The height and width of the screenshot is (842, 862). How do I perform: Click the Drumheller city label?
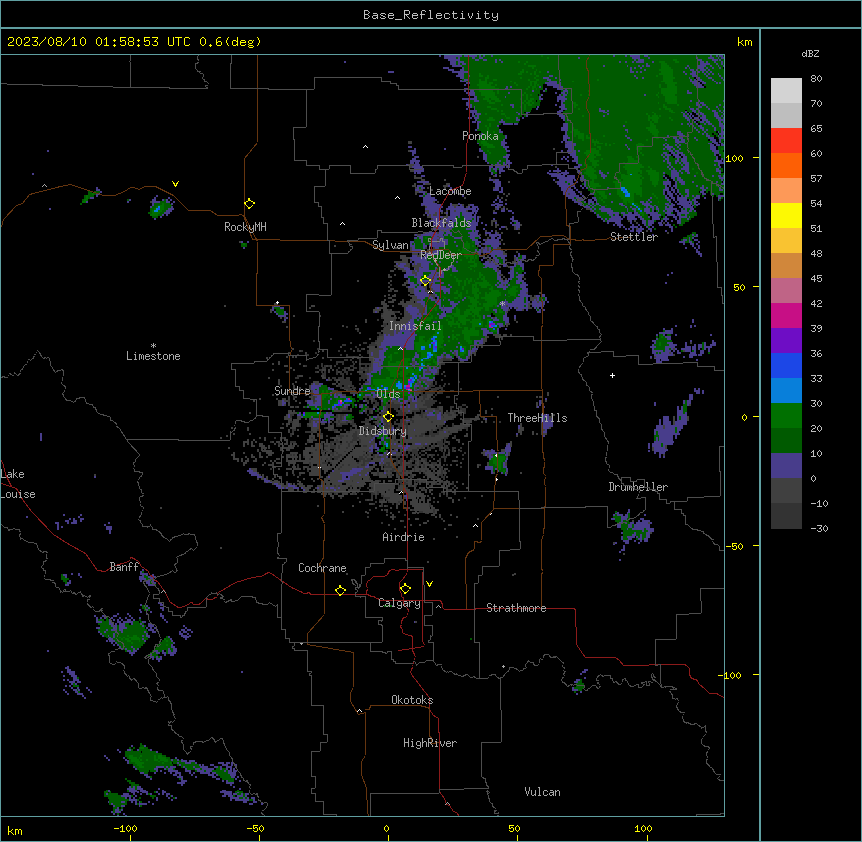638,487
